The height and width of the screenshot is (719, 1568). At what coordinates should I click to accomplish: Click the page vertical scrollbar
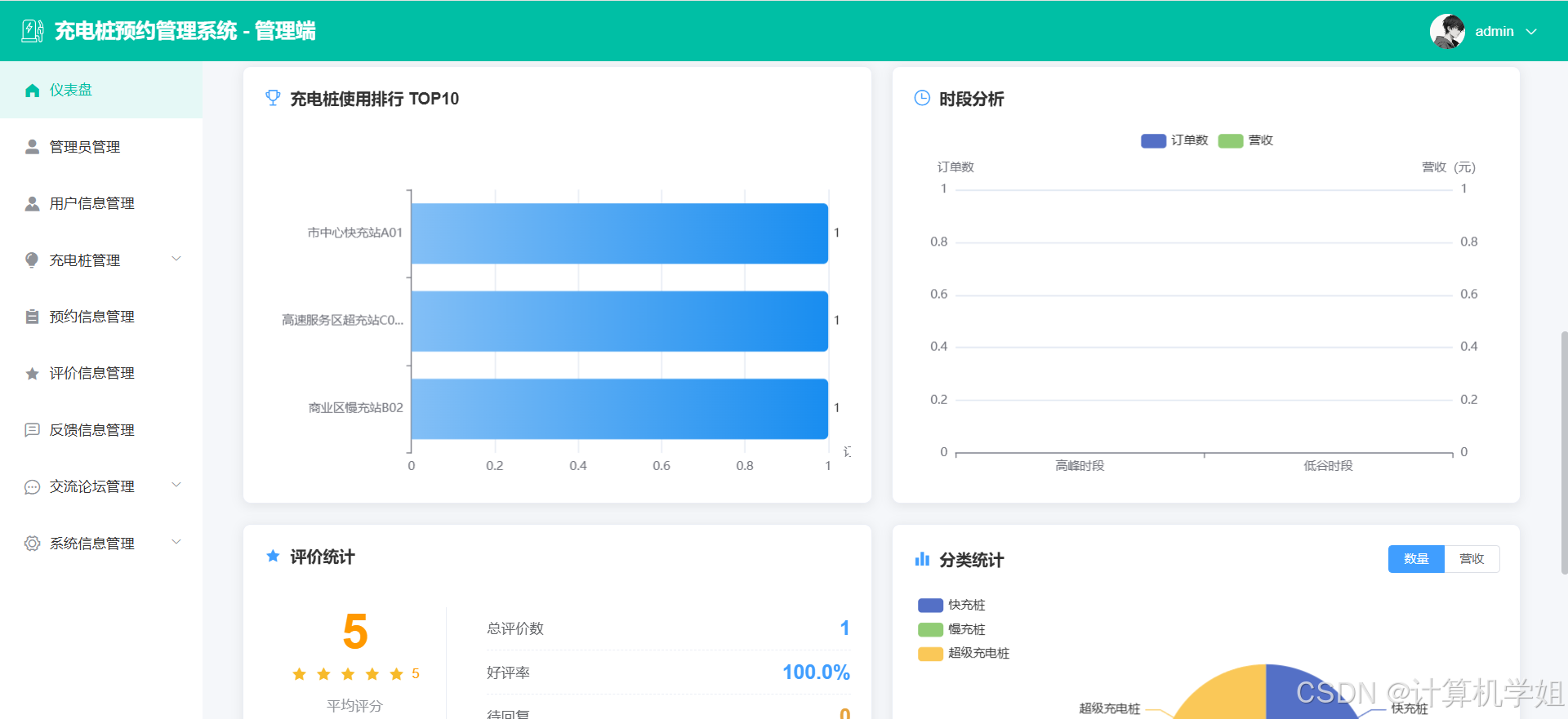click(x=1564, y=453)
